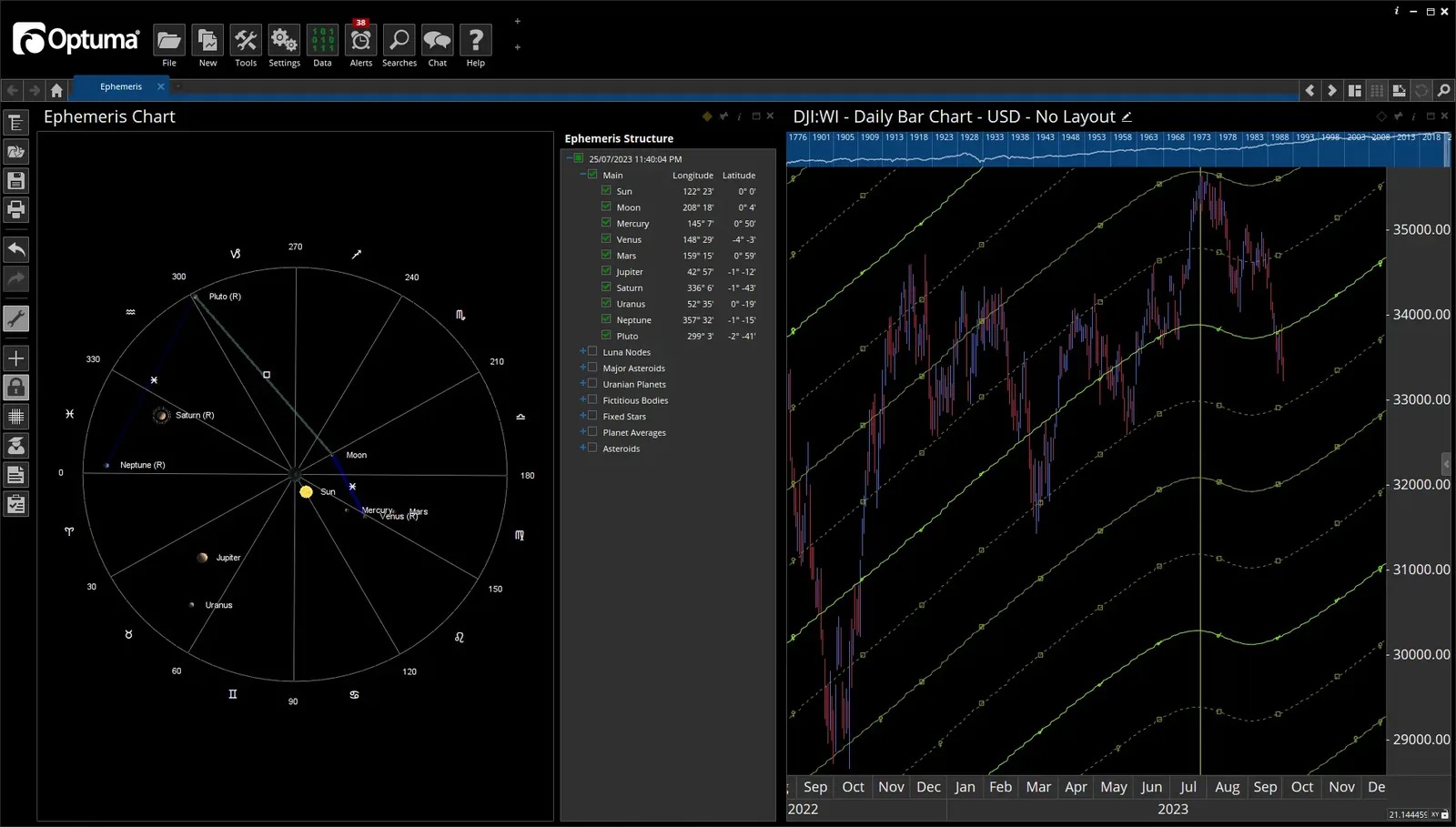The width and height of the screenshot is (1456, 827).
Task: Click the date range overview bar above chart
Action: (1117, 150)
